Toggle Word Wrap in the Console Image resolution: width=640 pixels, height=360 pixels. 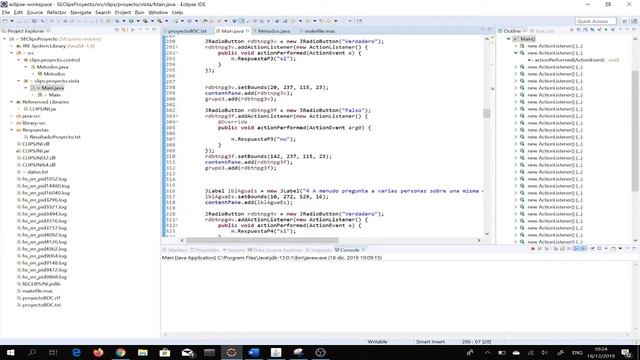click(569, 249)
